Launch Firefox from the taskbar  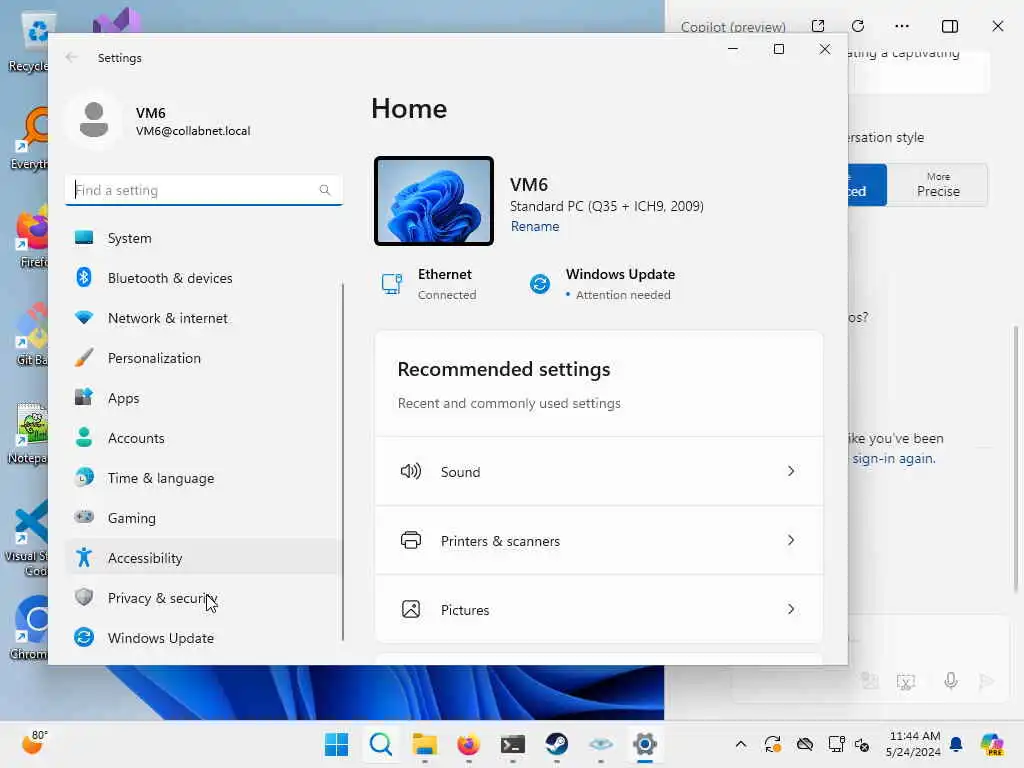coord(468,744)
